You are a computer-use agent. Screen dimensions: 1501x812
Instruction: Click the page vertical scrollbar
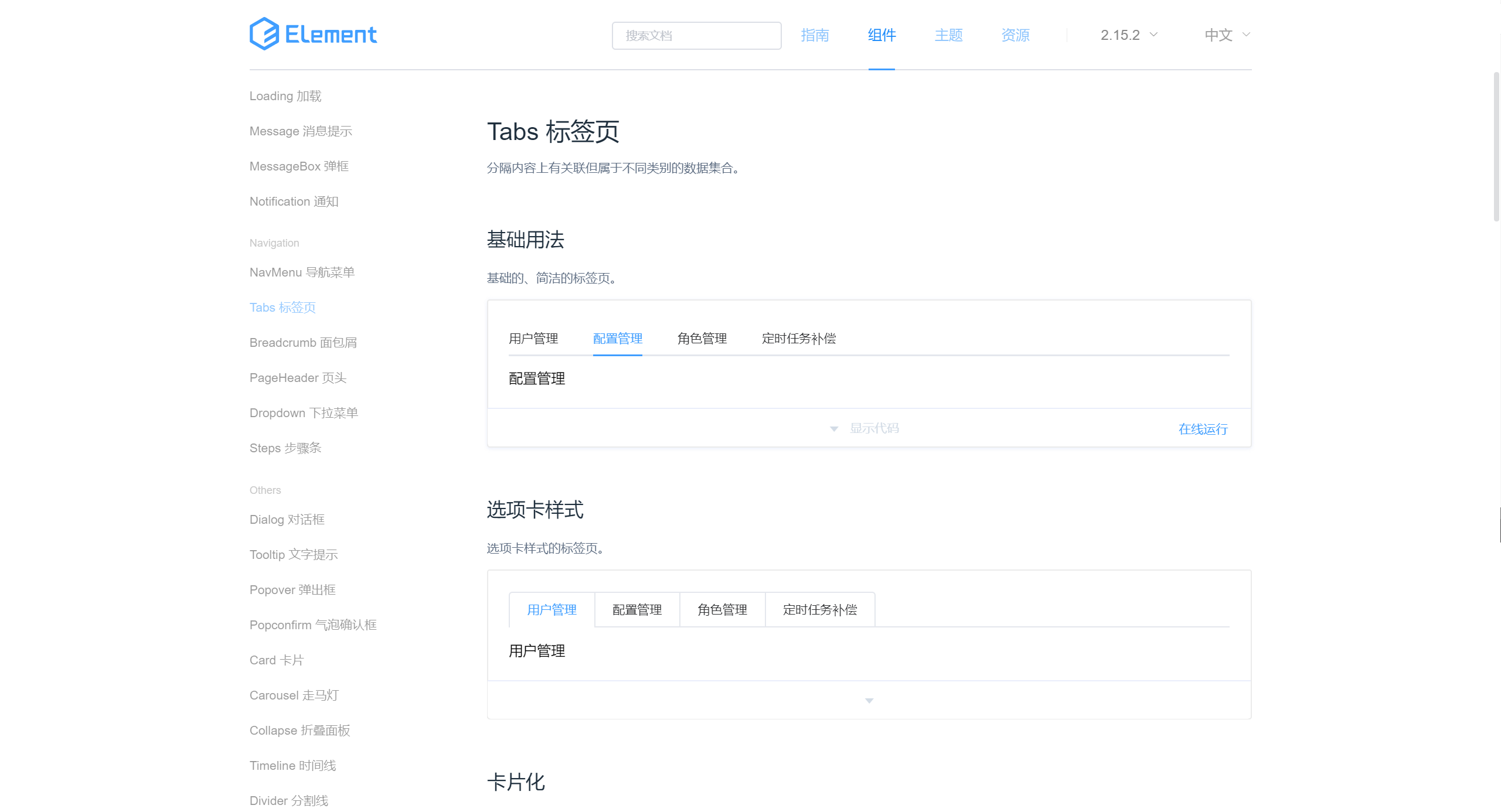(1496, 146)
